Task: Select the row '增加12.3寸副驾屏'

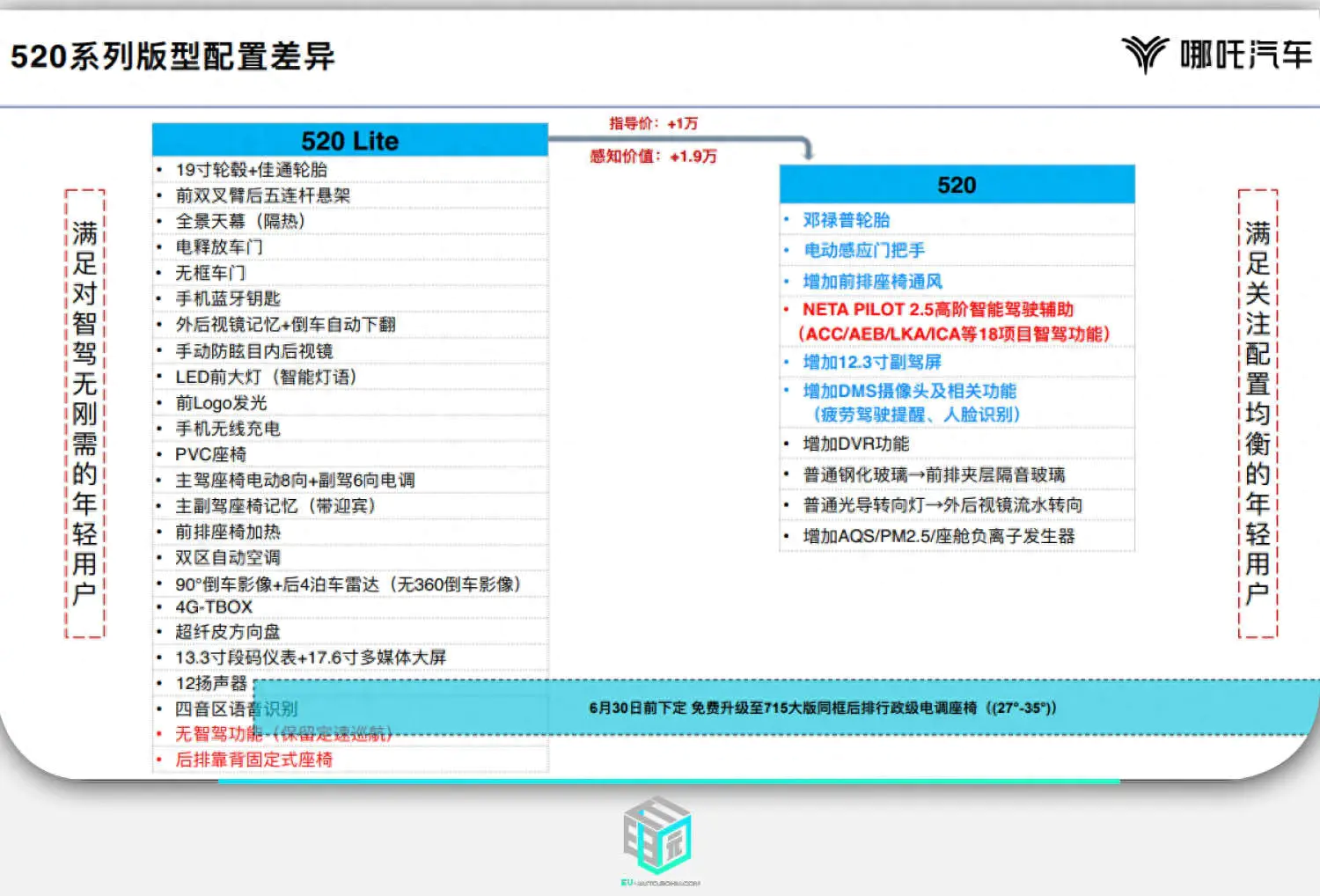Action: [x=957, y=362]
